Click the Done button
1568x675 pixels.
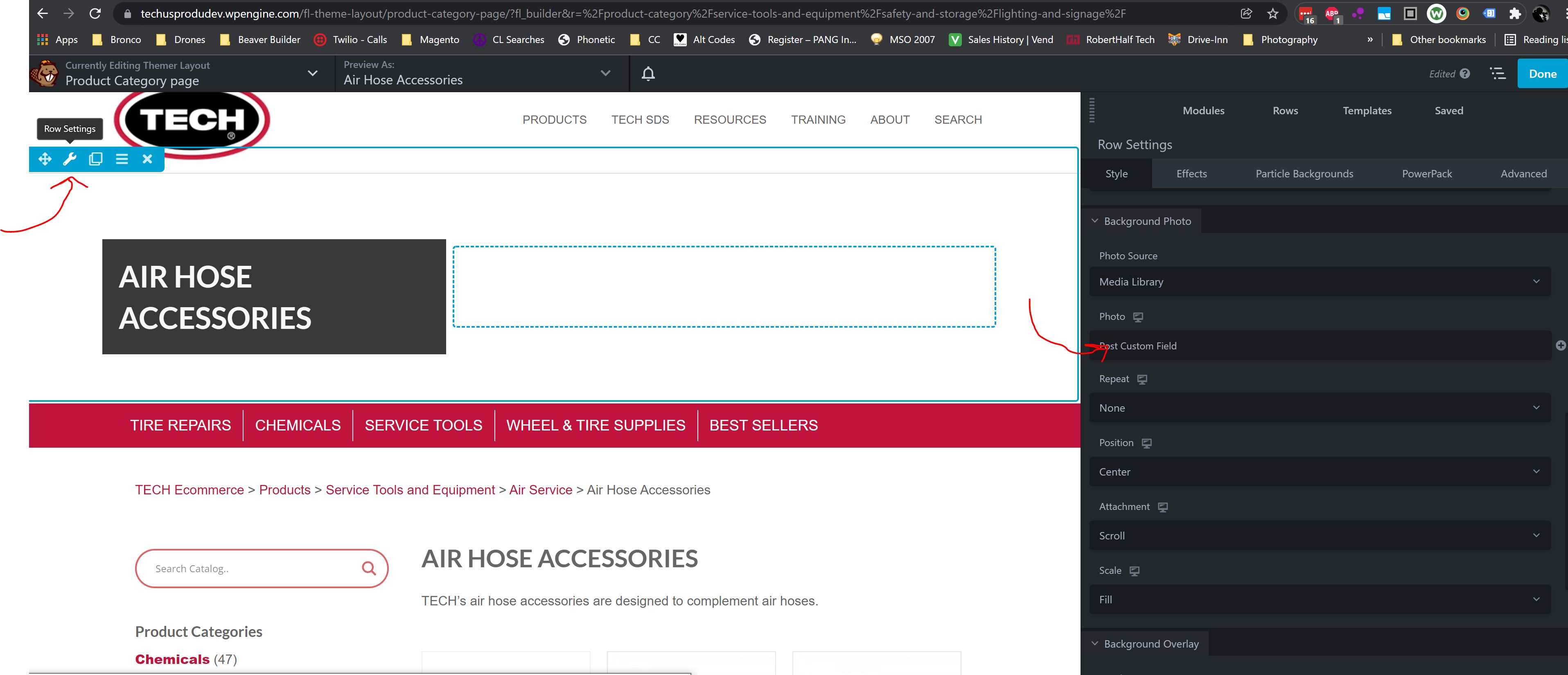click(x=1543, y=74)
